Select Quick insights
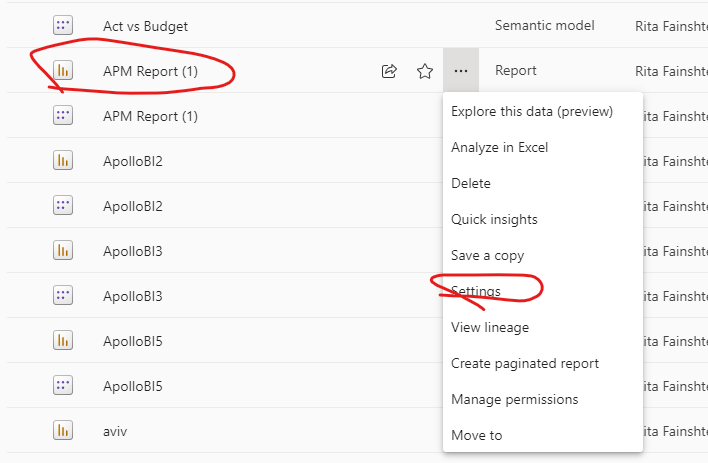The width and height of the screenshot is (708, 463). (x=494, y=220)
